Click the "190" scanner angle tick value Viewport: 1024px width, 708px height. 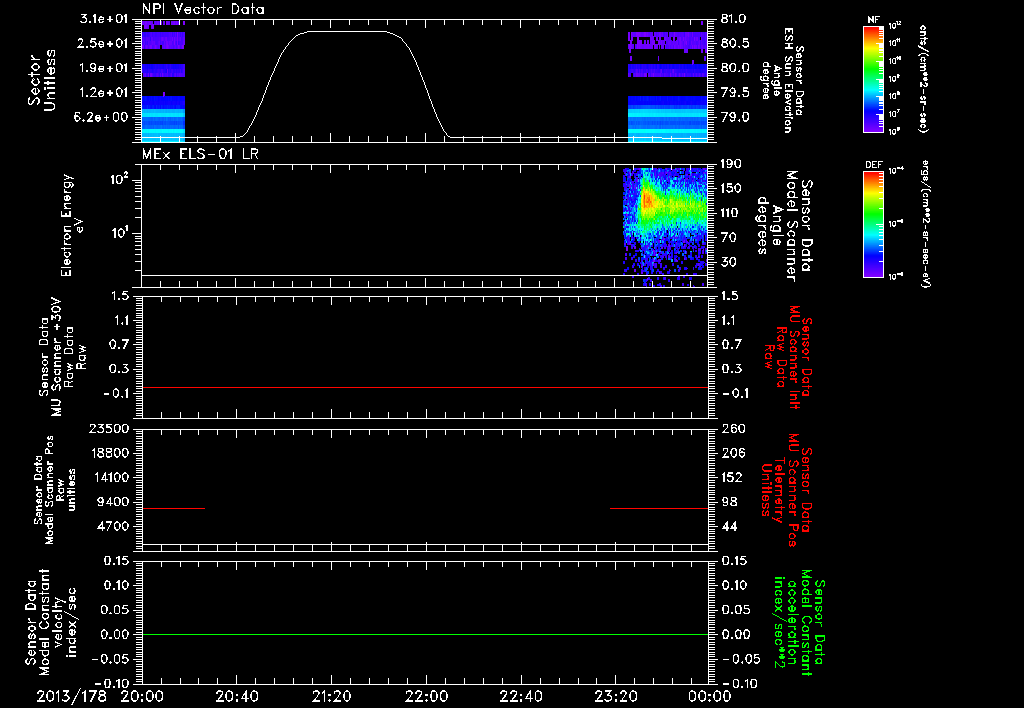pyautogui.click(x=731, y=164)
